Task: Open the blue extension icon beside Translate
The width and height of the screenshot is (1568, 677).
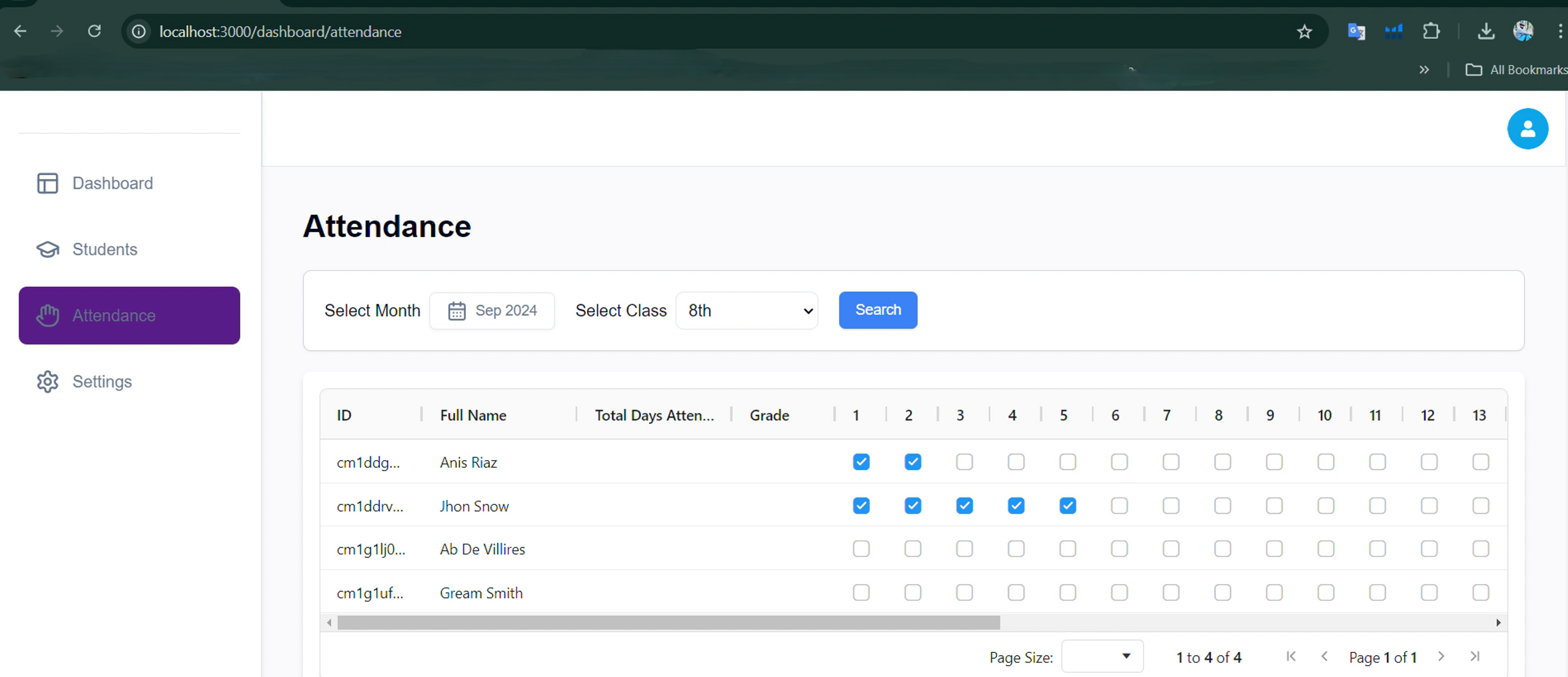Action: point(1393,31)
